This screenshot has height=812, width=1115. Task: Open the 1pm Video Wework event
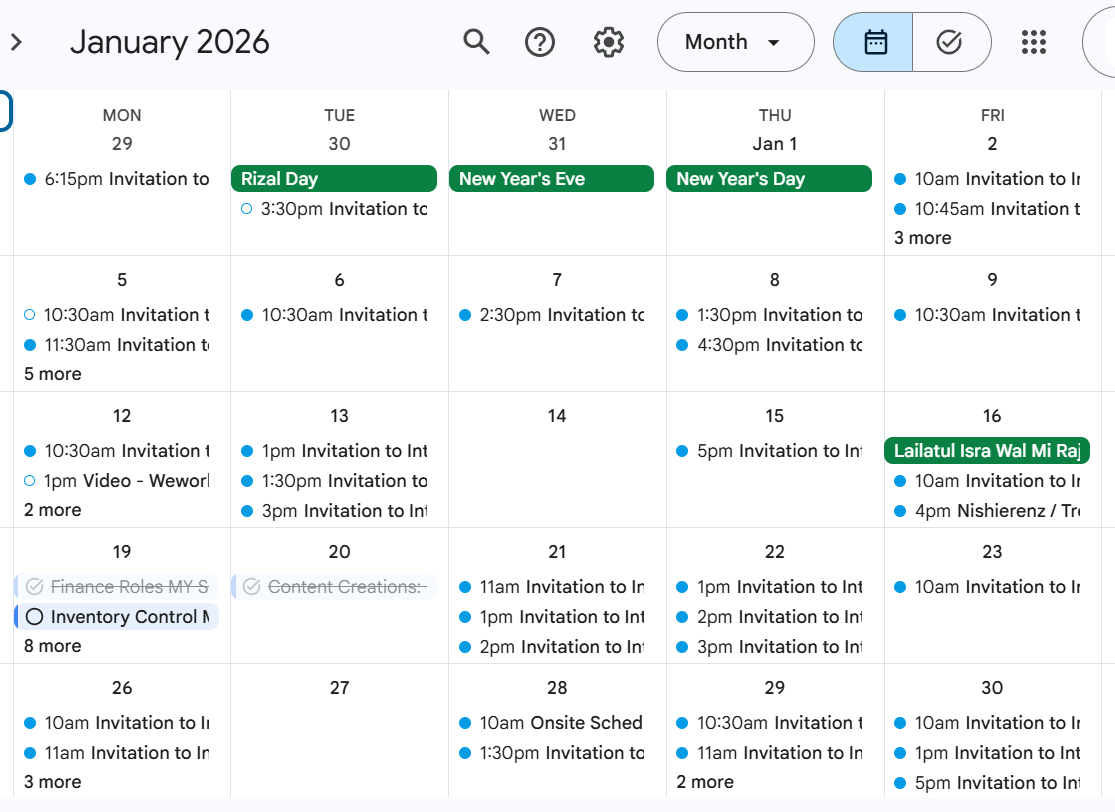point(125,481)
